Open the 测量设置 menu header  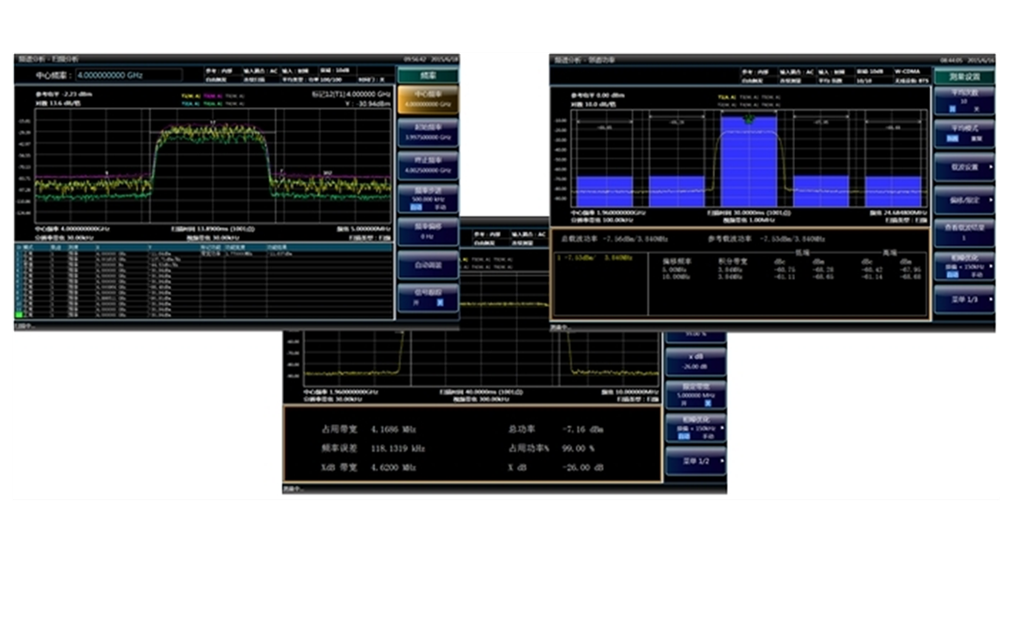(963, 76)
